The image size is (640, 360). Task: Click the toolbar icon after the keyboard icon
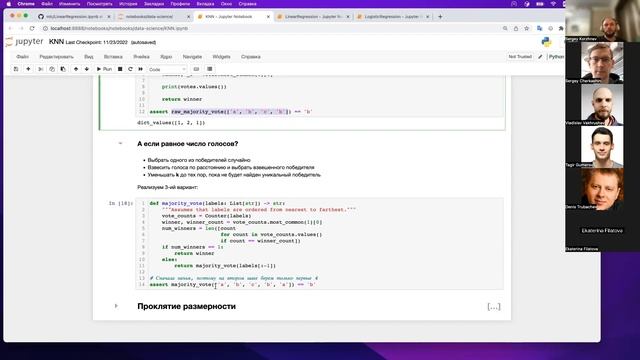(x=210, y=69)
